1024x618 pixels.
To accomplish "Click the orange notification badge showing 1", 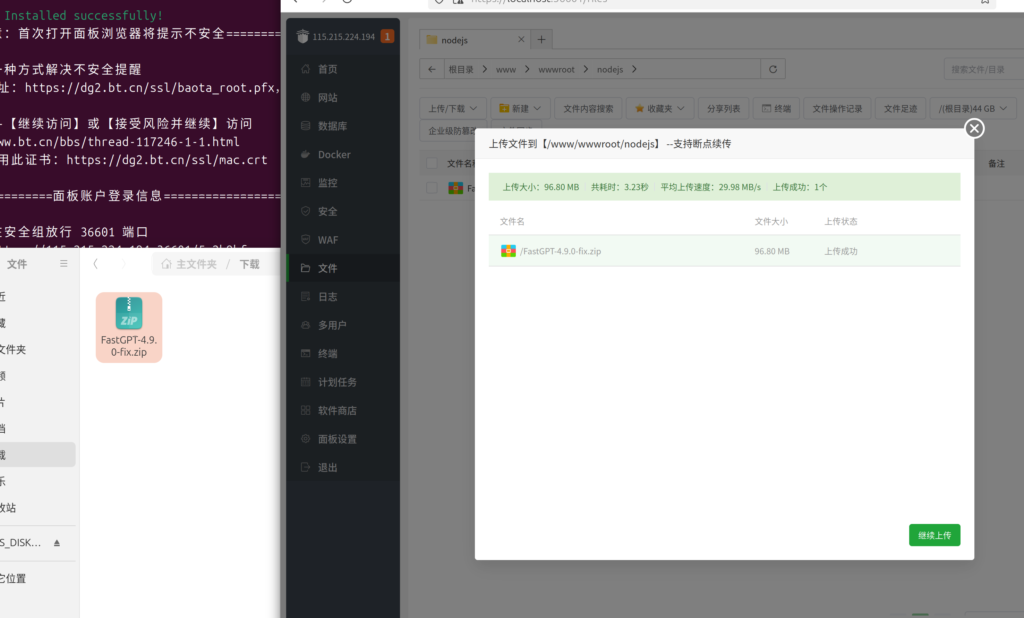I will point(387,37).
